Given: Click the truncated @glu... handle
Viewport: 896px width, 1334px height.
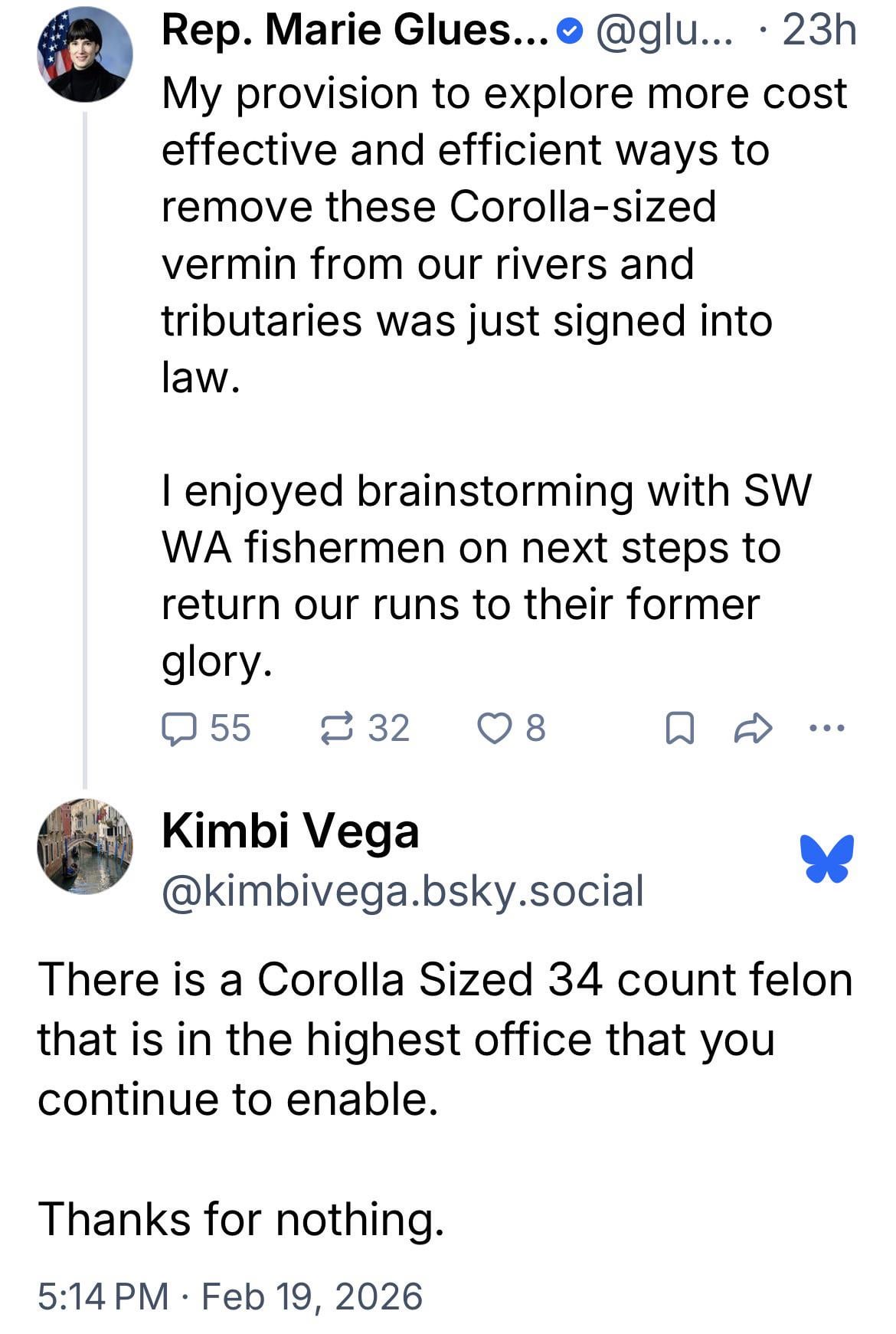Looking at the screenshot, I should 663,31.
